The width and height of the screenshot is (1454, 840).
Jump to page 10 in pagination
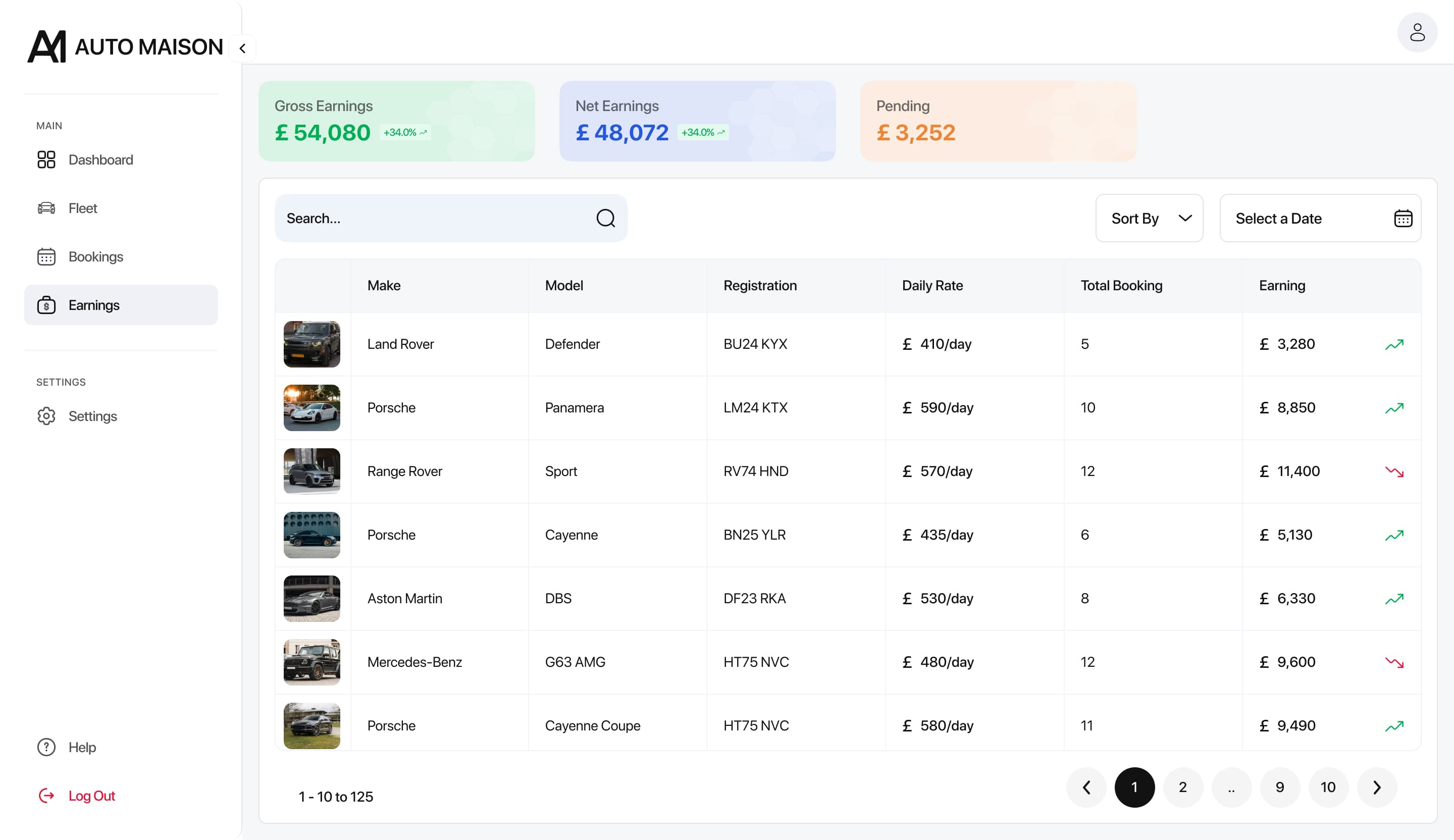click(x=1328, y=787)
